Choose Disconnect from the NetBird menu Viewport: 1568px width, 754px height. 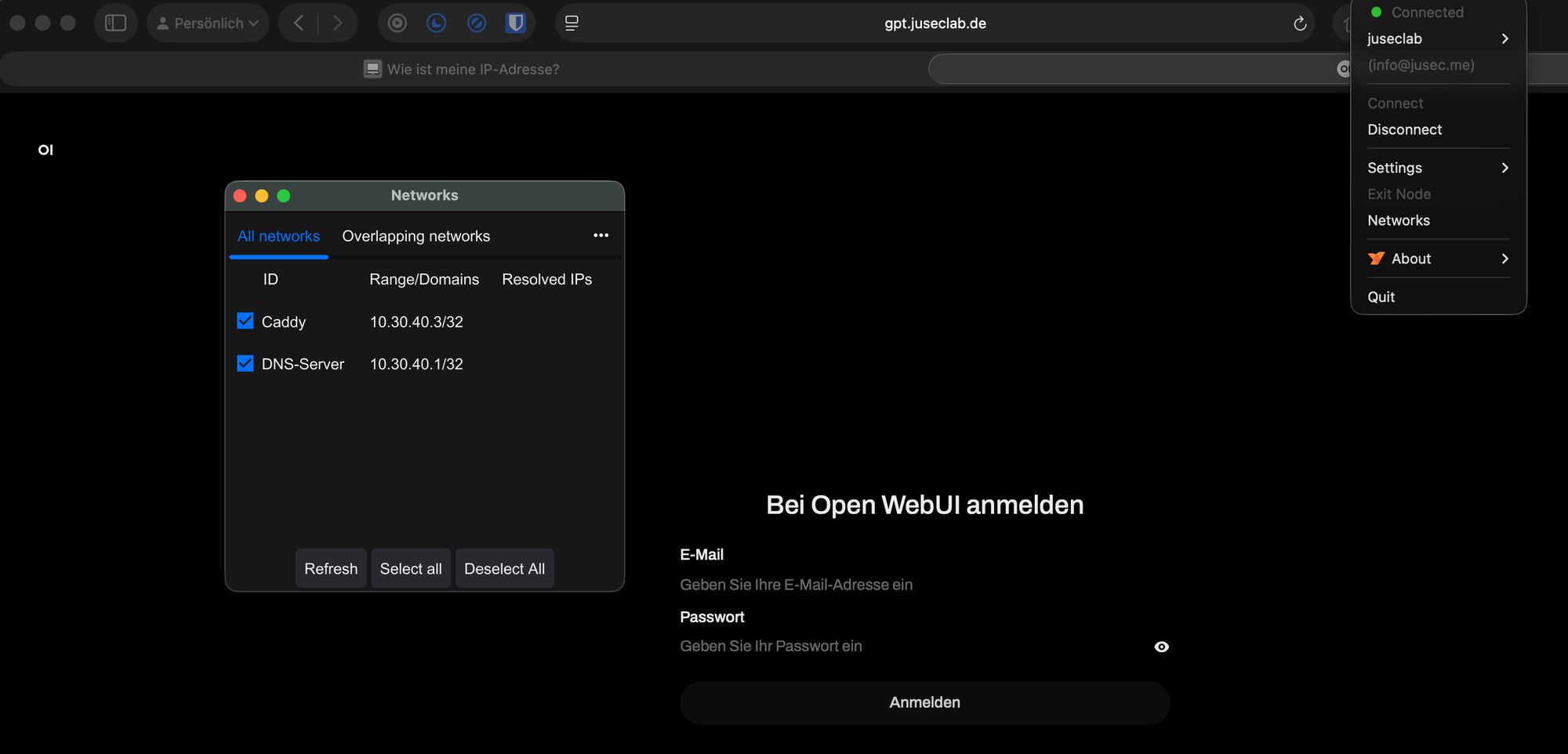click(1404, 129)
